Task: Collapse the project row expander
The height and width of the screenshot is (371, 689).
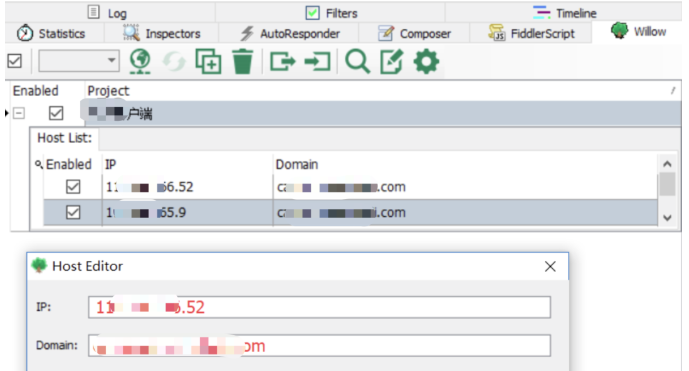Action: [18, 113]
